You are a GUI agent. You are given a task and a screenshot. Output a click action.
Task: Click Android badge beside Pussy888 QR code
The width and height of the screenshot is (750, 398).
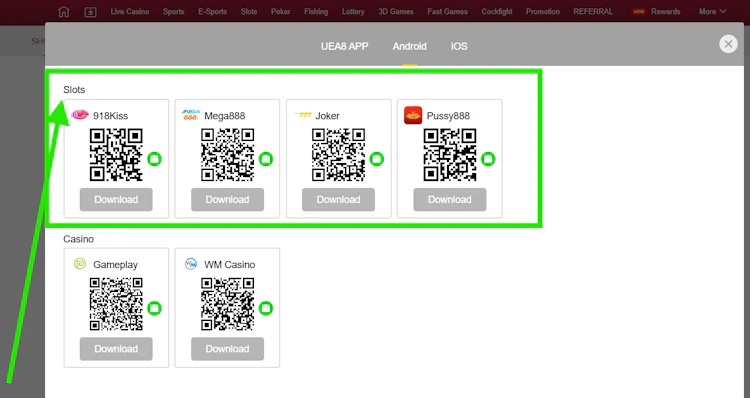coord(488,159)
